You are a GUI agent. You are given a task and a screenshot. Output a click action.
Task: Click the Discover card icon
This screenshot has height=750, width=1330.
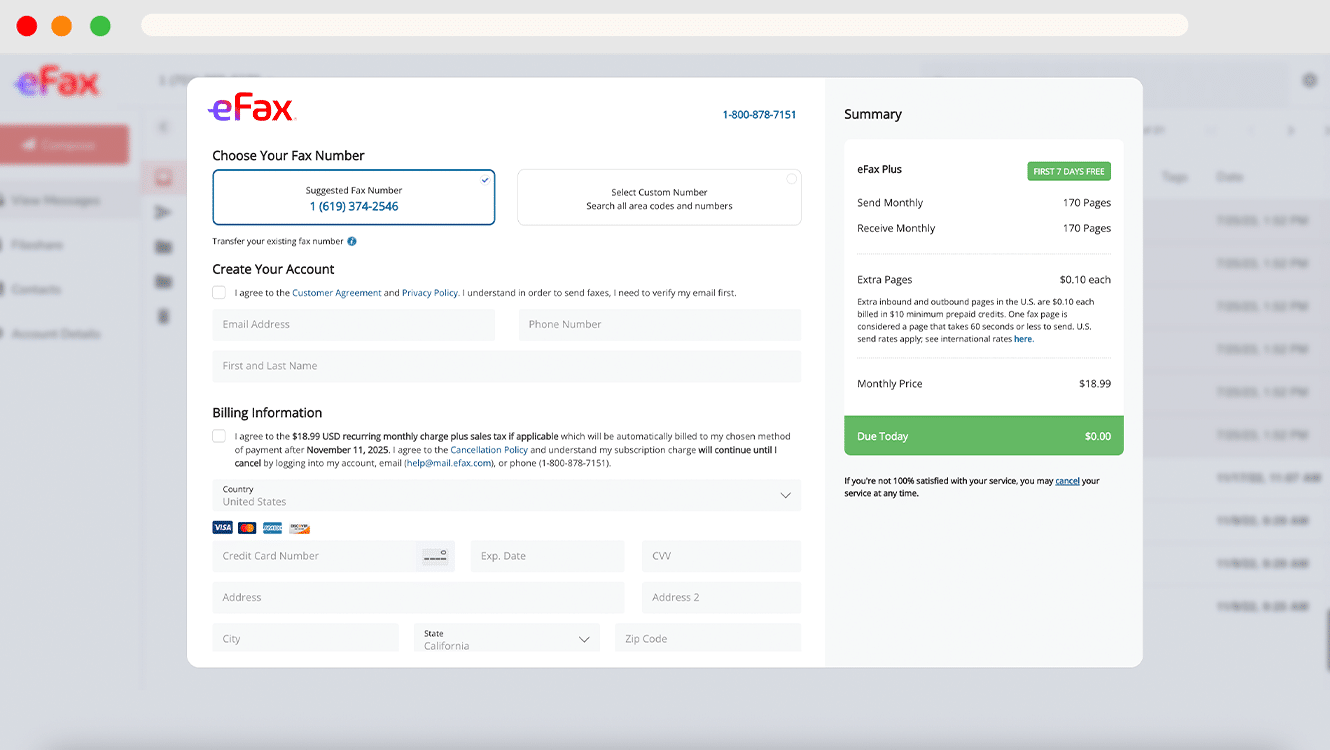pos(298,527)
